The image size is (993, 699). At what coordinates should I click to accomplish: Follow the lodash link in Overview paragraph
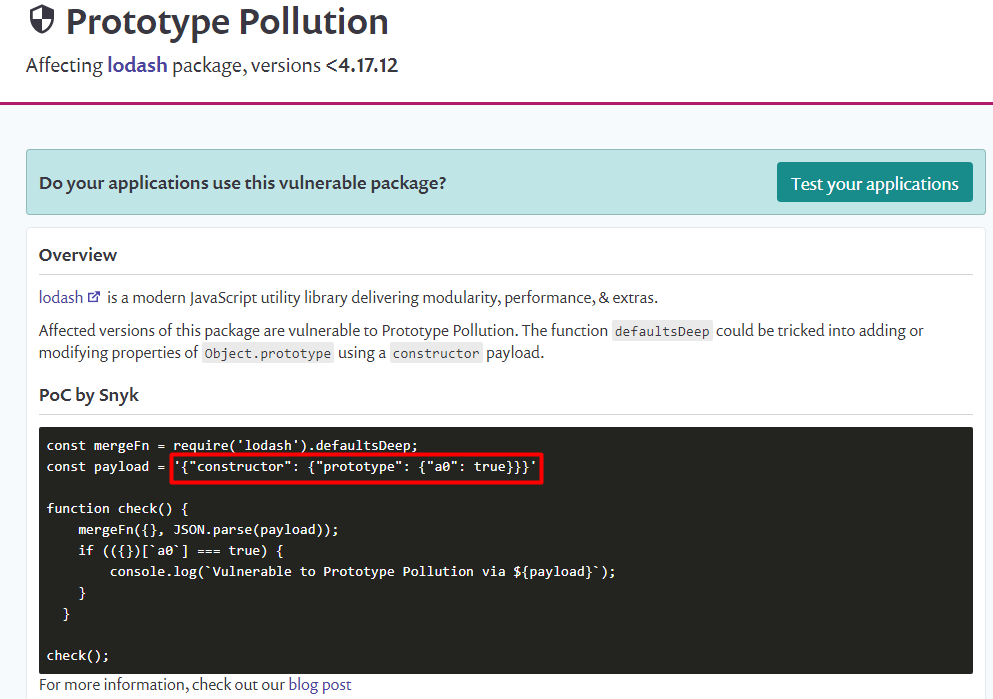tap(60, 297)
